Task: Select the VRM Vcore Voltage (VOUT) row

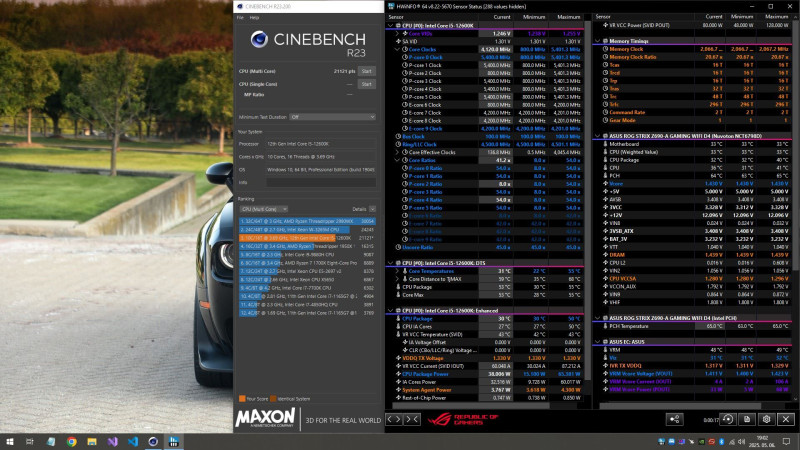Action: click(x=692, y=373)
